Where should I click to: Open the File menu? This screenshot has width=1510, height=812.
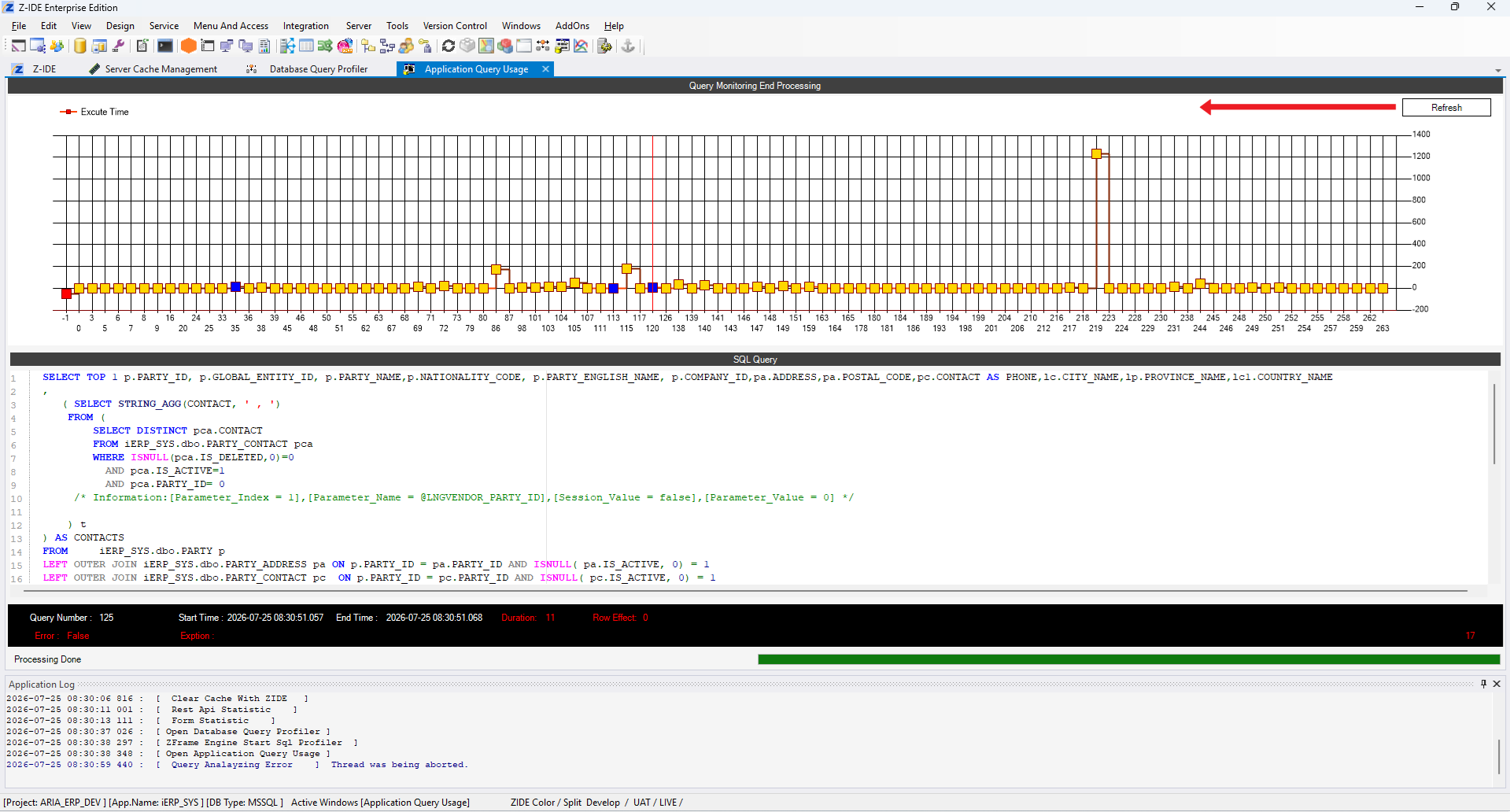pyautogui.click(x=19, y=26)
